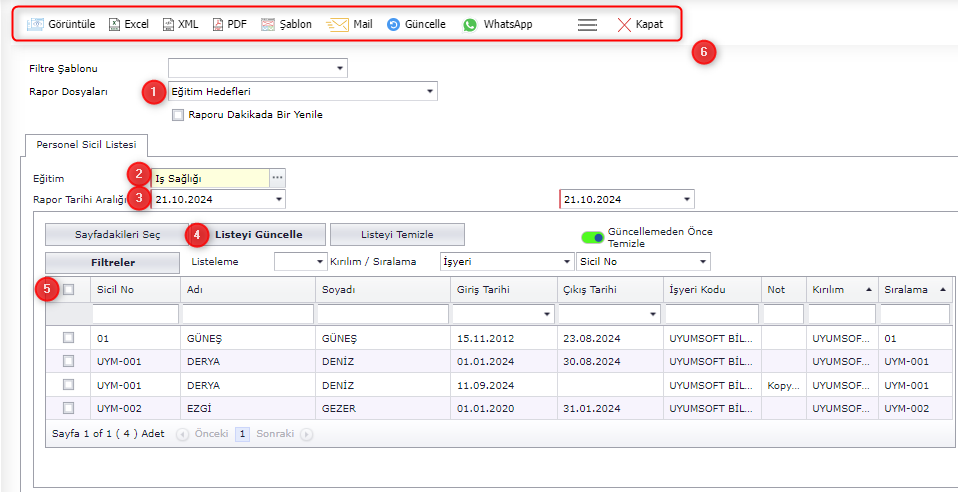Open the Şablon template tool

[268, 24]
